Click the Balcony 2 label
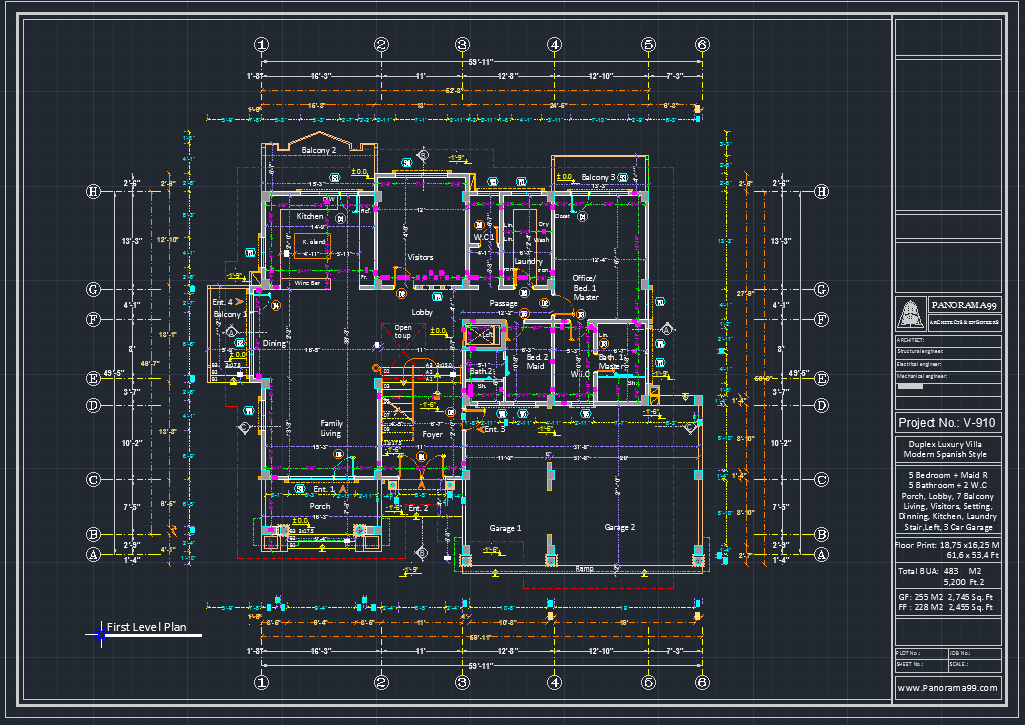Screen dimensions: 1025x725 [x=319, y=150]
